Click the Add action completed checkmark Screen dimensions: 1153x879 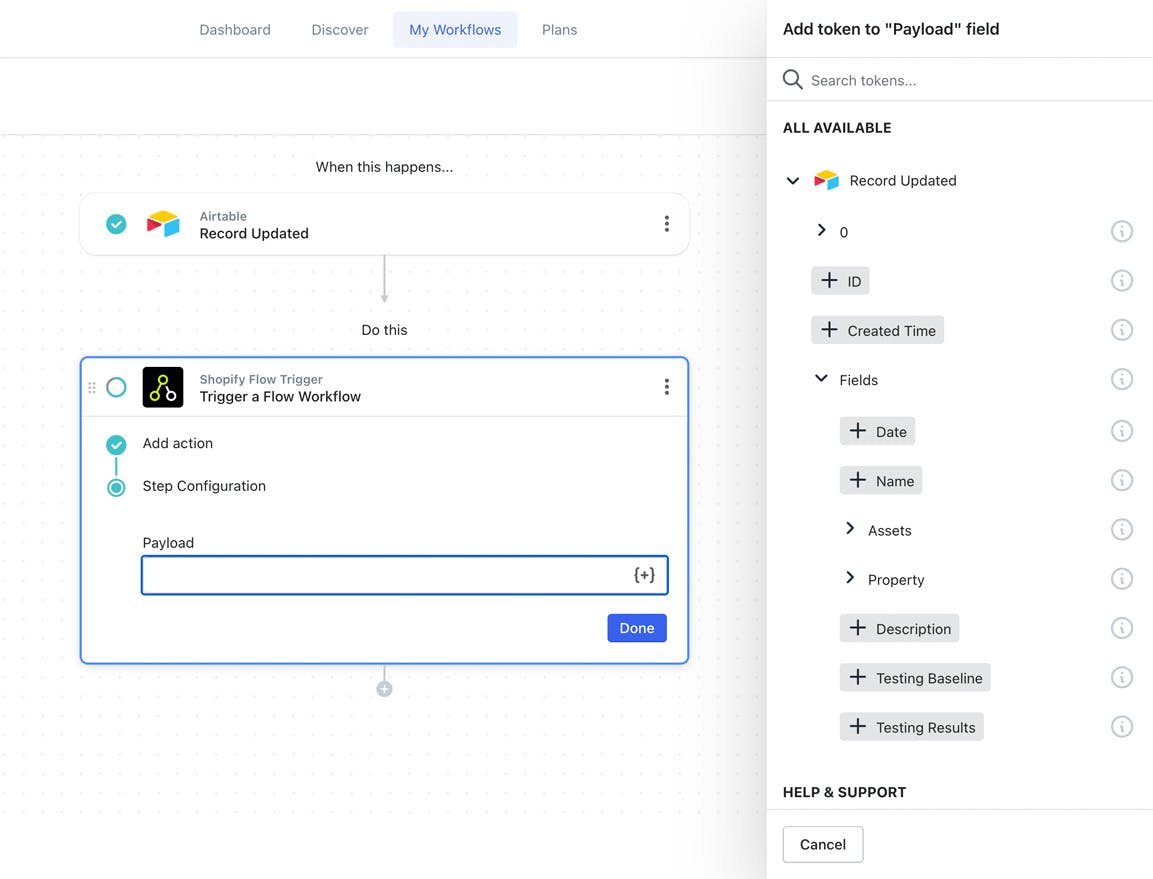pyautogui.click(x=116, y=444)
